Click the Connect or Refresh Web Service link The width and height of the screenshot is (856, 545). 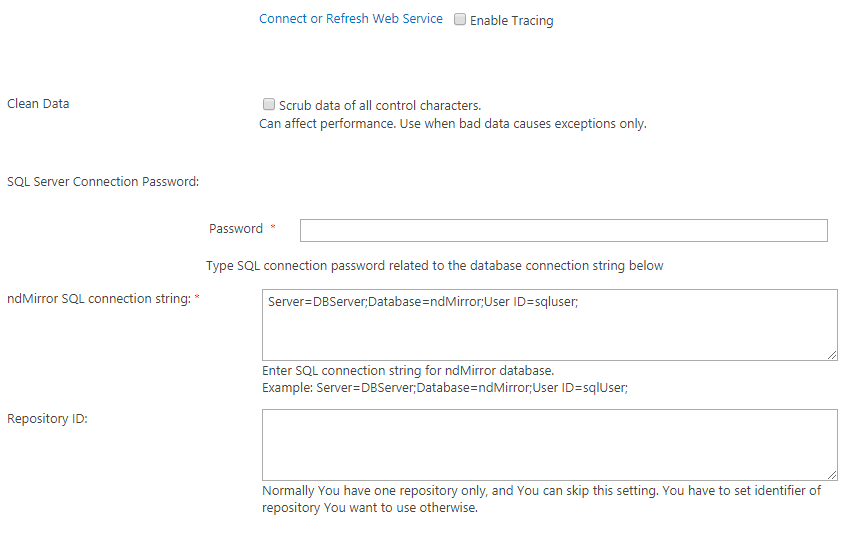pos(350,19)
